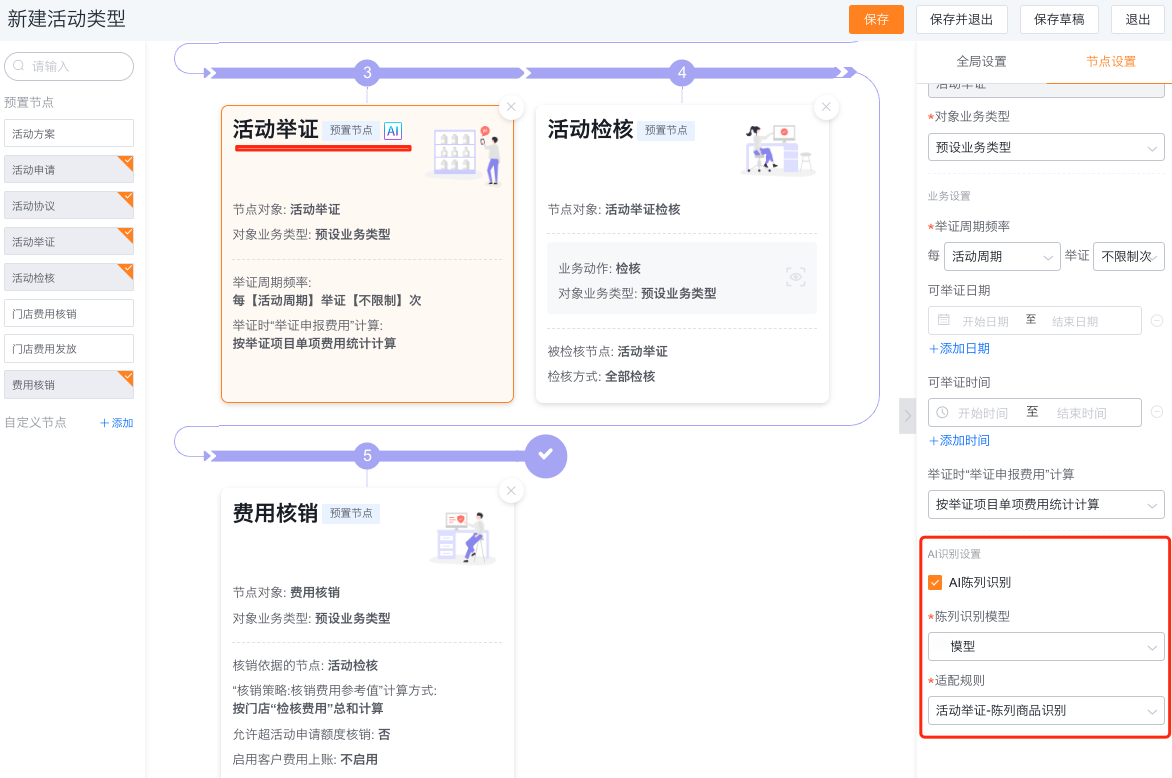Screen dimensions: 1172x778
Task: Switch to 节点设置 tab
Action: pyautogui.click(x=1111, y=61)
